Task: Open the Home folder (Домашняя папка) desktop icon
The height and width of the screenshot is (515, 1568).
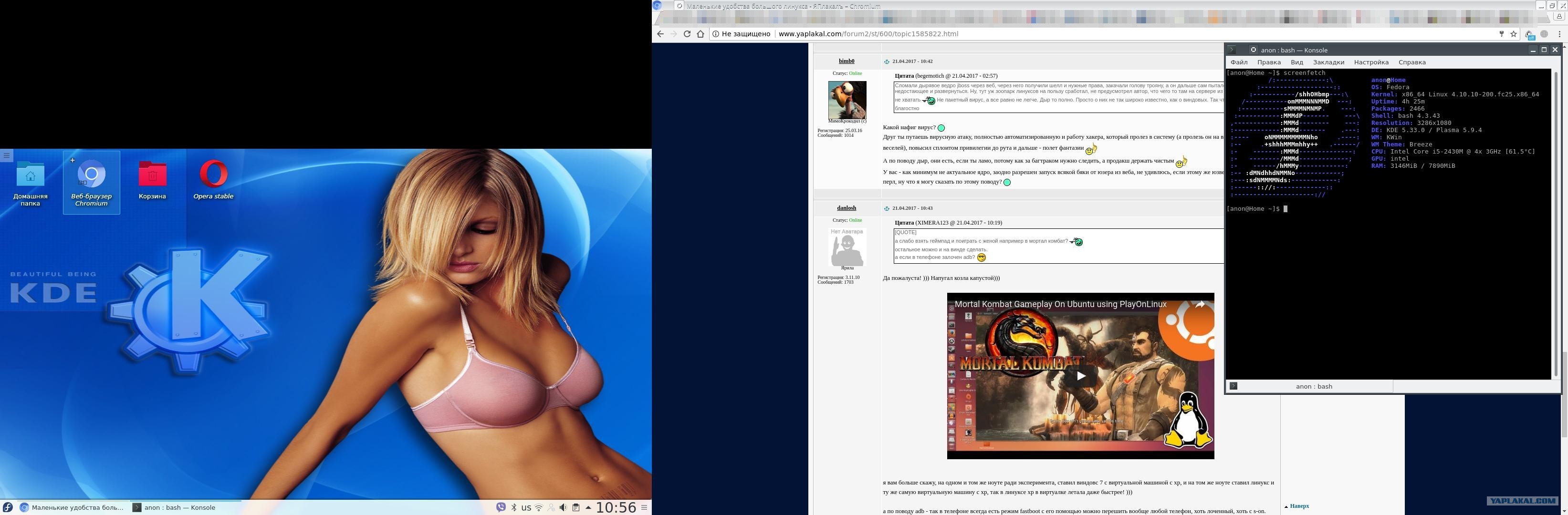Action: coord(31,183)
